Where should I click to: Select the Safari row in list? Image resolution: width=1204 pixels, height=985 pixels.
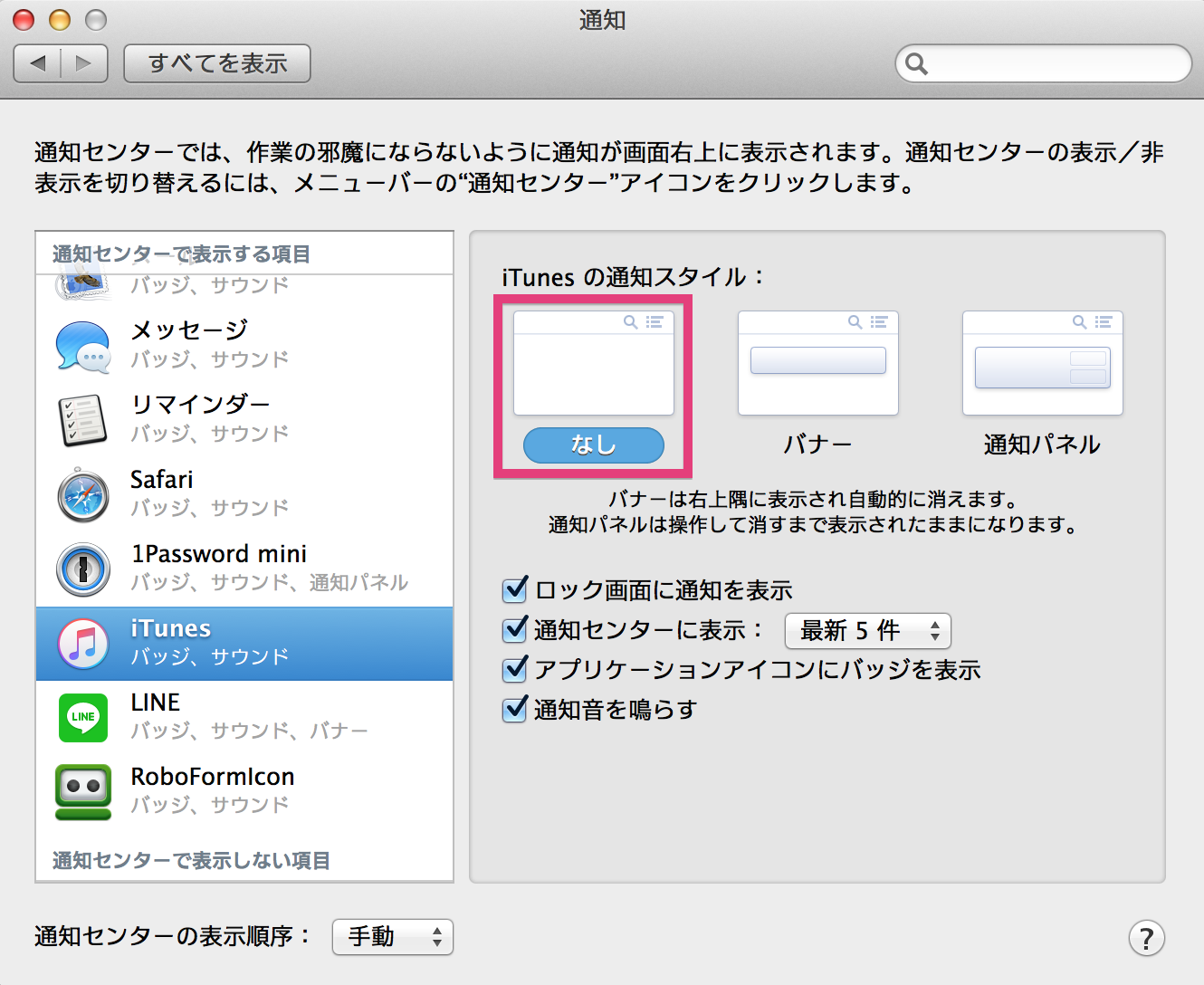[244, 495]
